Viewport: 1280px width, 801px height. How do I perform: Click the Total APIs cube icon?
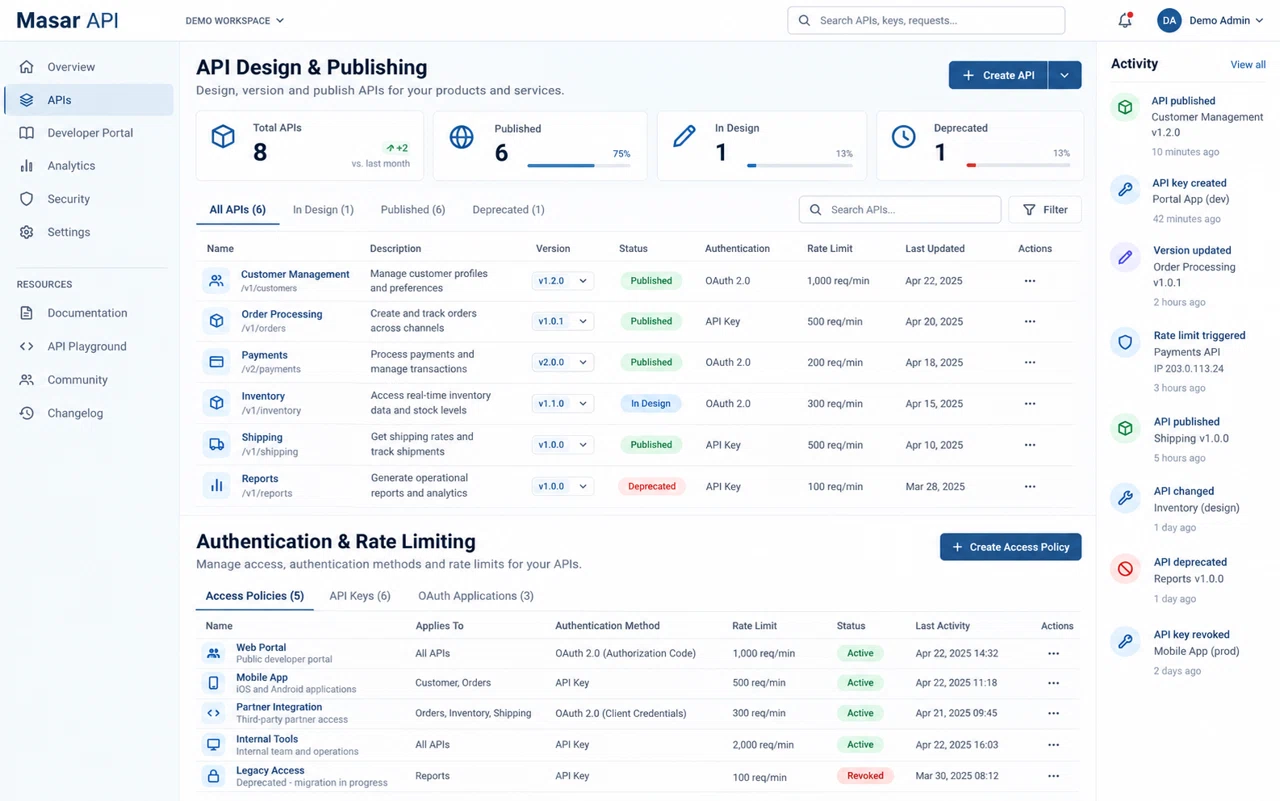click(x=223, y=137)
